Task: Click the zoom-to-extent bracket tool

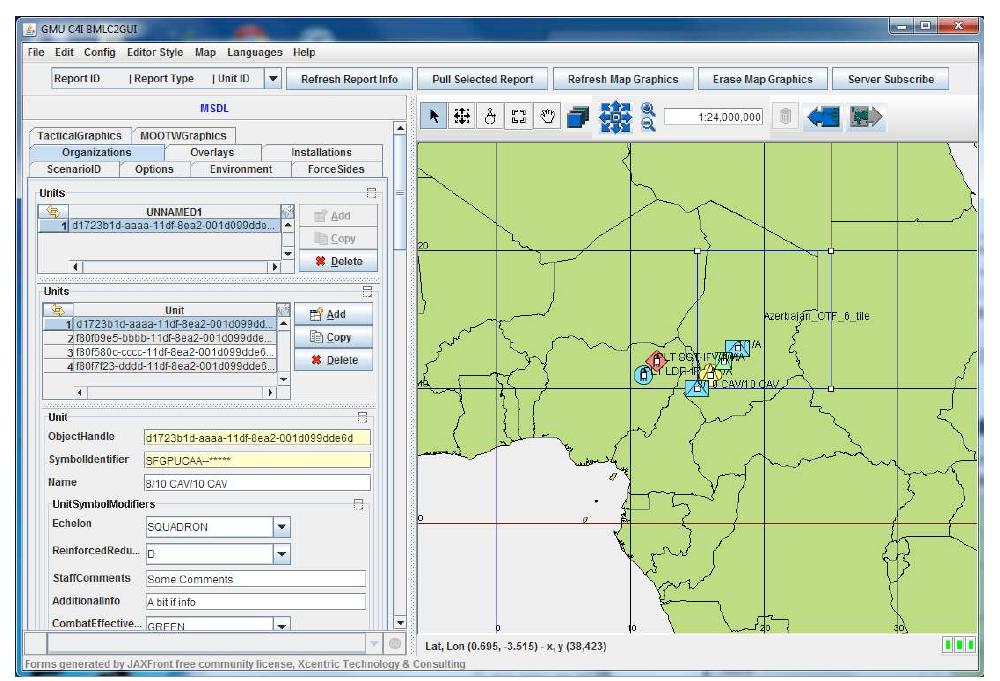Action: 518,116
